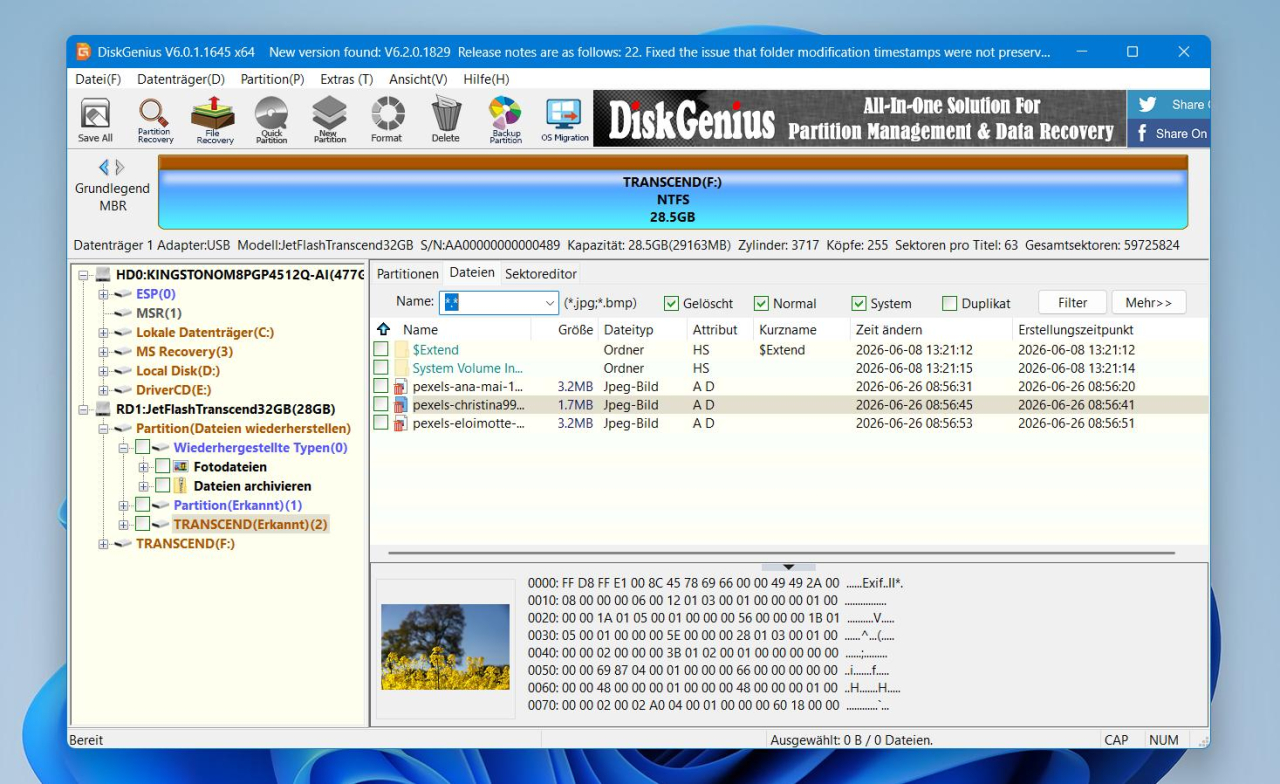Check the box for $Extend folder row

pos(381,350)
